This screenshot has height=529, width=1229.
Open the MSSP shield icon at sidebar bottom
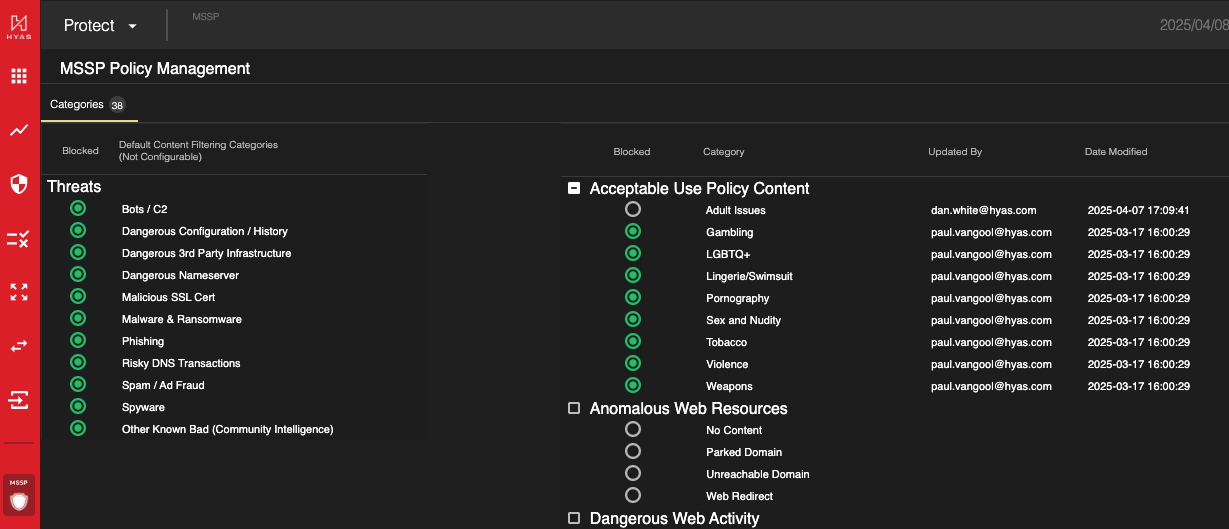pyautogui.click(x=19, y=494)
